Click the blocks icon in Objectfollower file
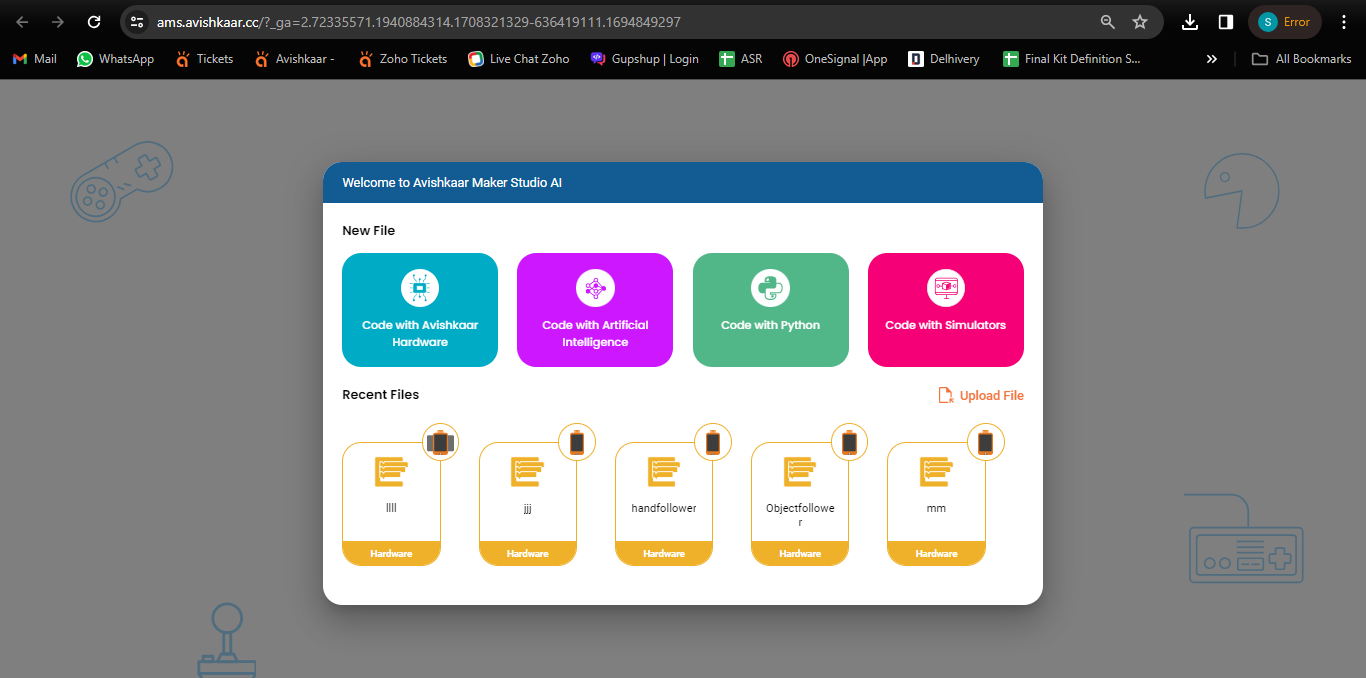This screenshot has width=1366, height=678. (x=800, y=472)
